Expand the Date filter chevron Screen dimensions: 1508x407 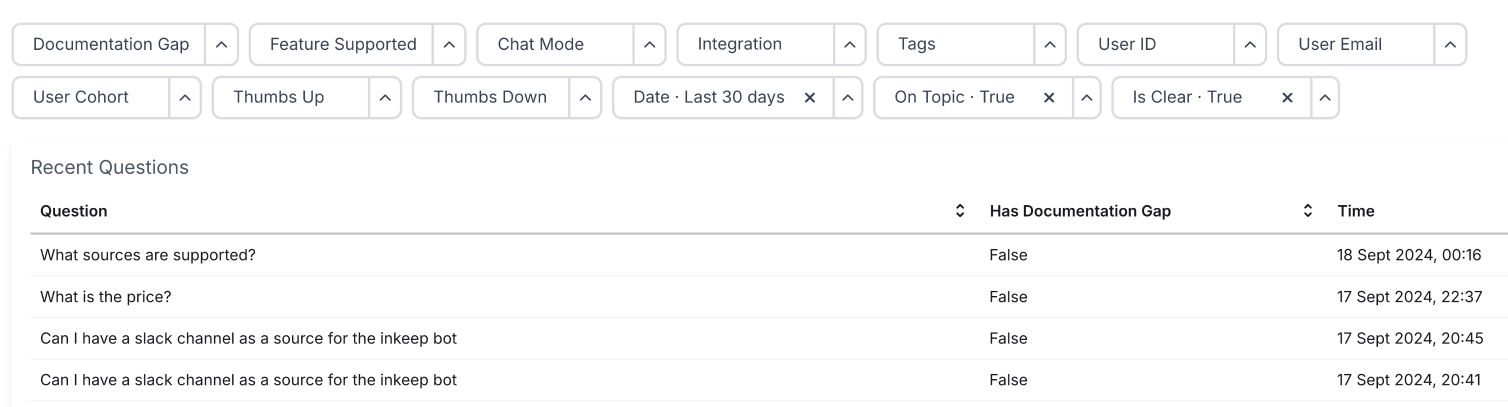846,98
